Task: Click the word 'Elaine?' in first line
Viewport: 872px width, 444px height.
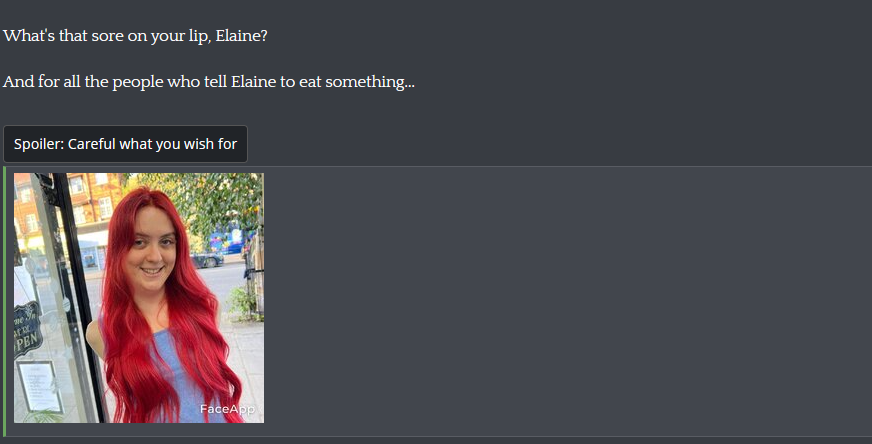Action: tap(241, 36)
